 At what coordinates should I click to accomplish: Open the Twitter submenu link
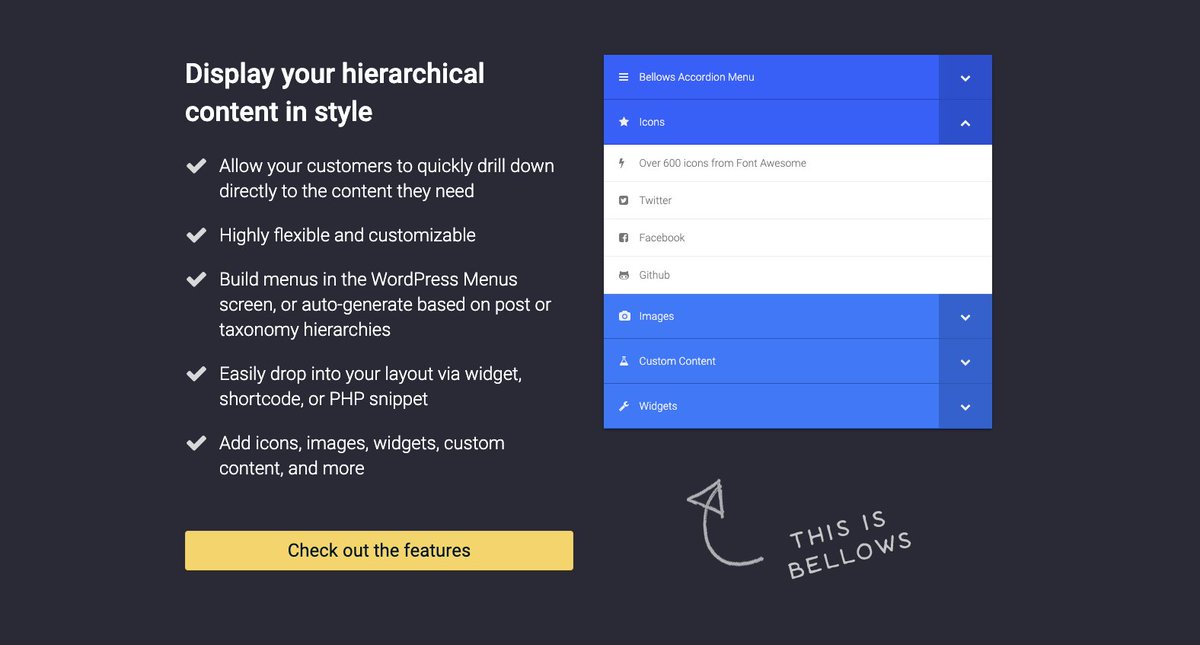[798, 200]
